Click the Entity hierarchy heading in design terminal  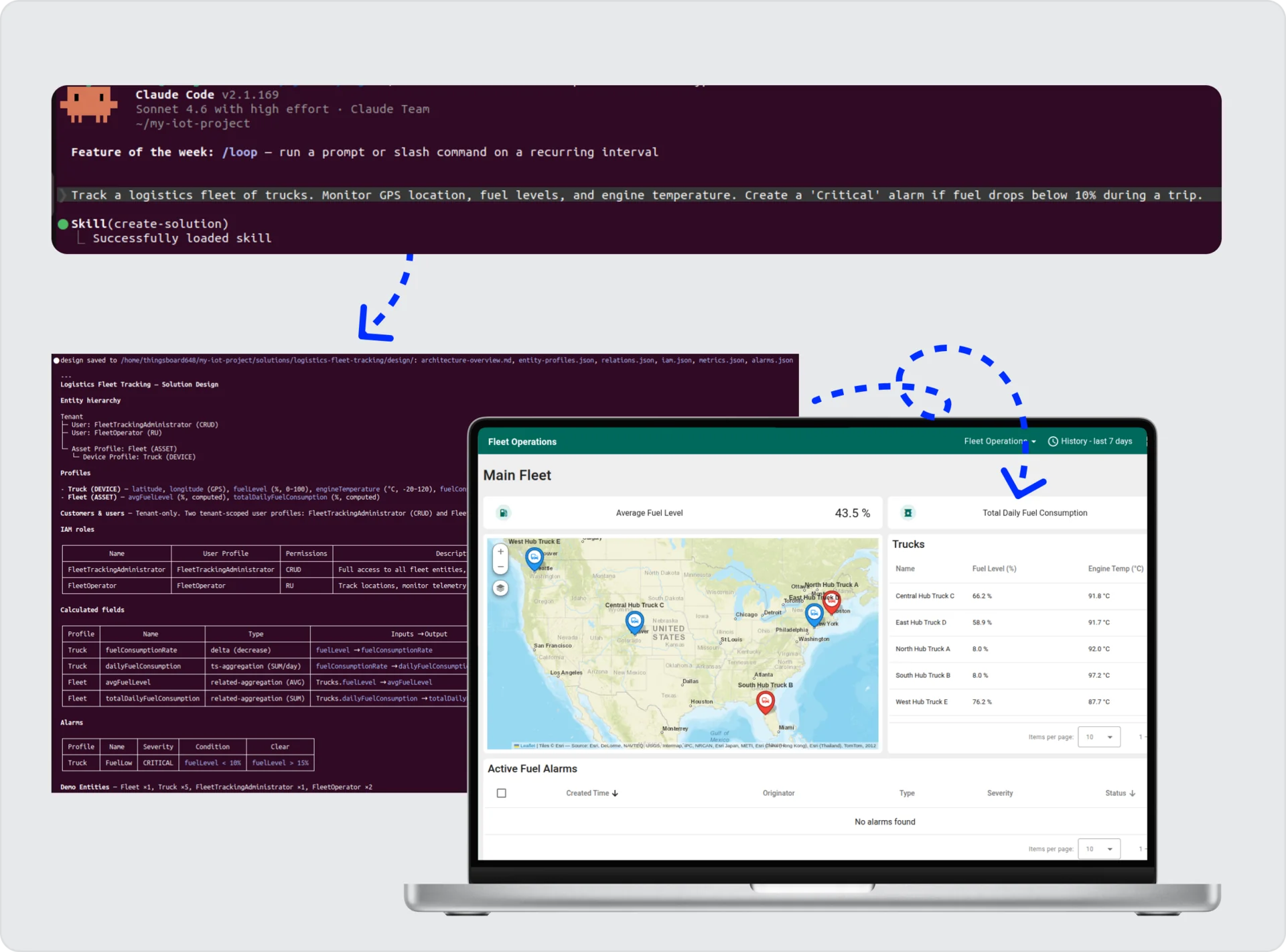pyautogui.click(x=90, y=401)
